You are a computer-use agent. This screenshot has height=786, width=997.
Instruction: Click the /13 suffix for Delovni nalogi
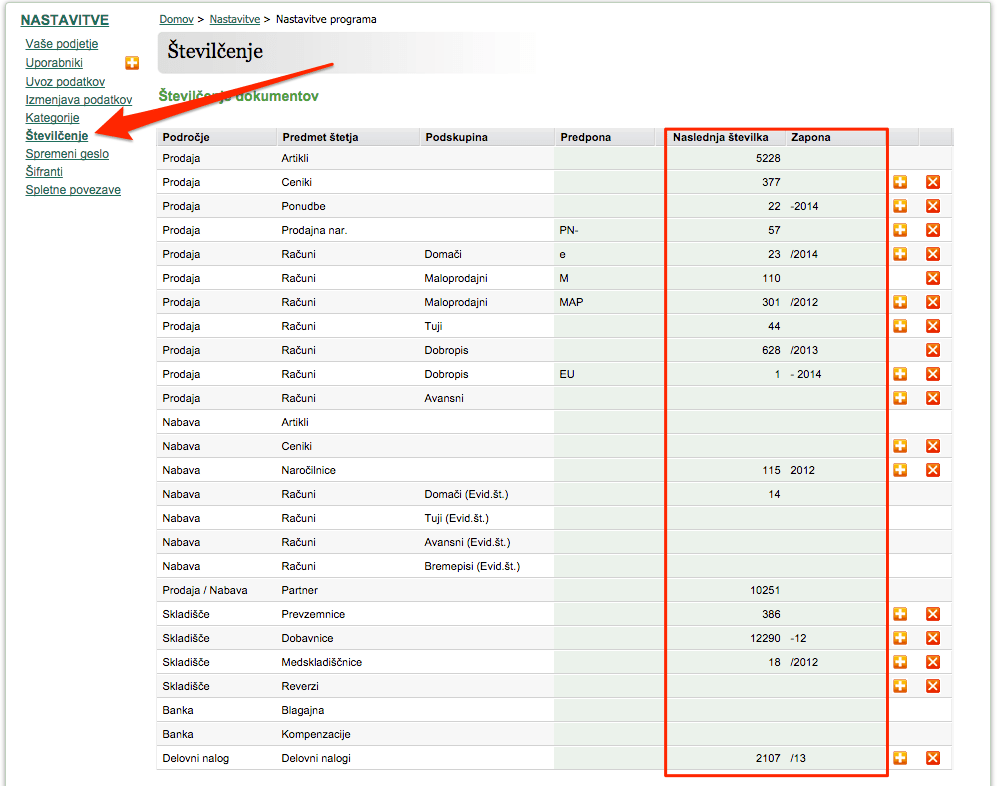coord(798,758)
